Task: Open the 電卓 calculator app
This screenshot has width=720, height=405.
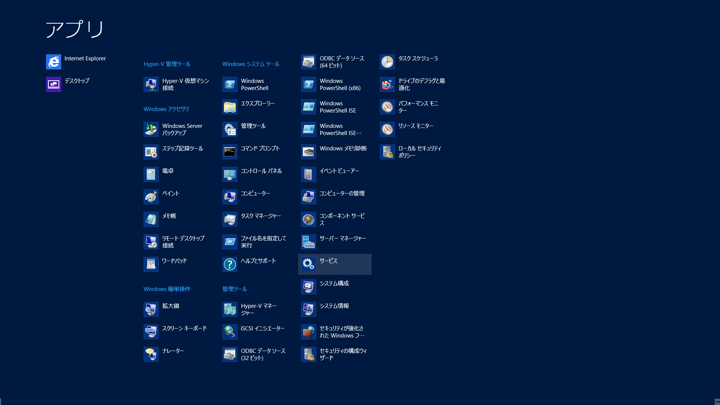Action: pos(177,174)
